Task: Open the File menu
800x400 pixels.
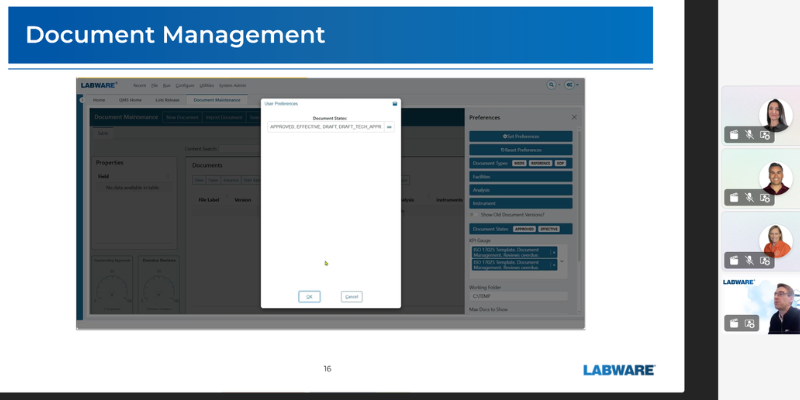Action: [154, 85]
